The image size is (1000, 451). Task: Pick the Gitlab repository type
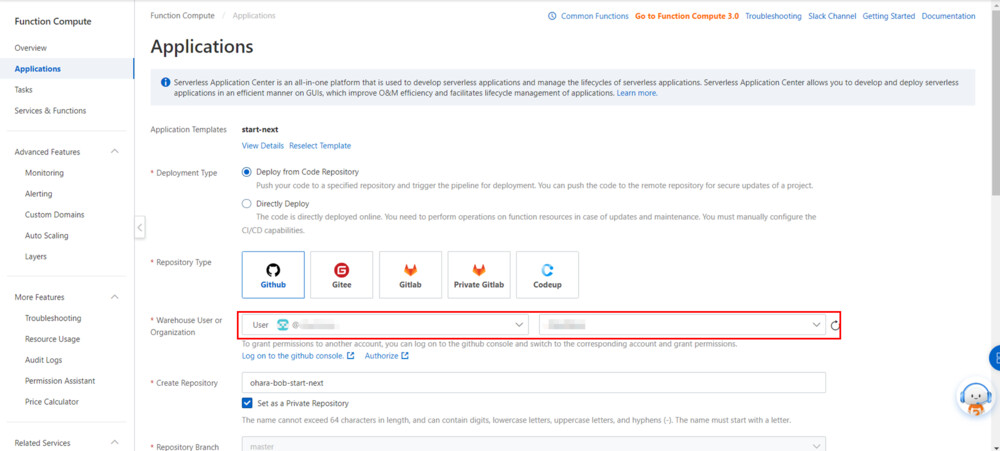coord(410,274)
